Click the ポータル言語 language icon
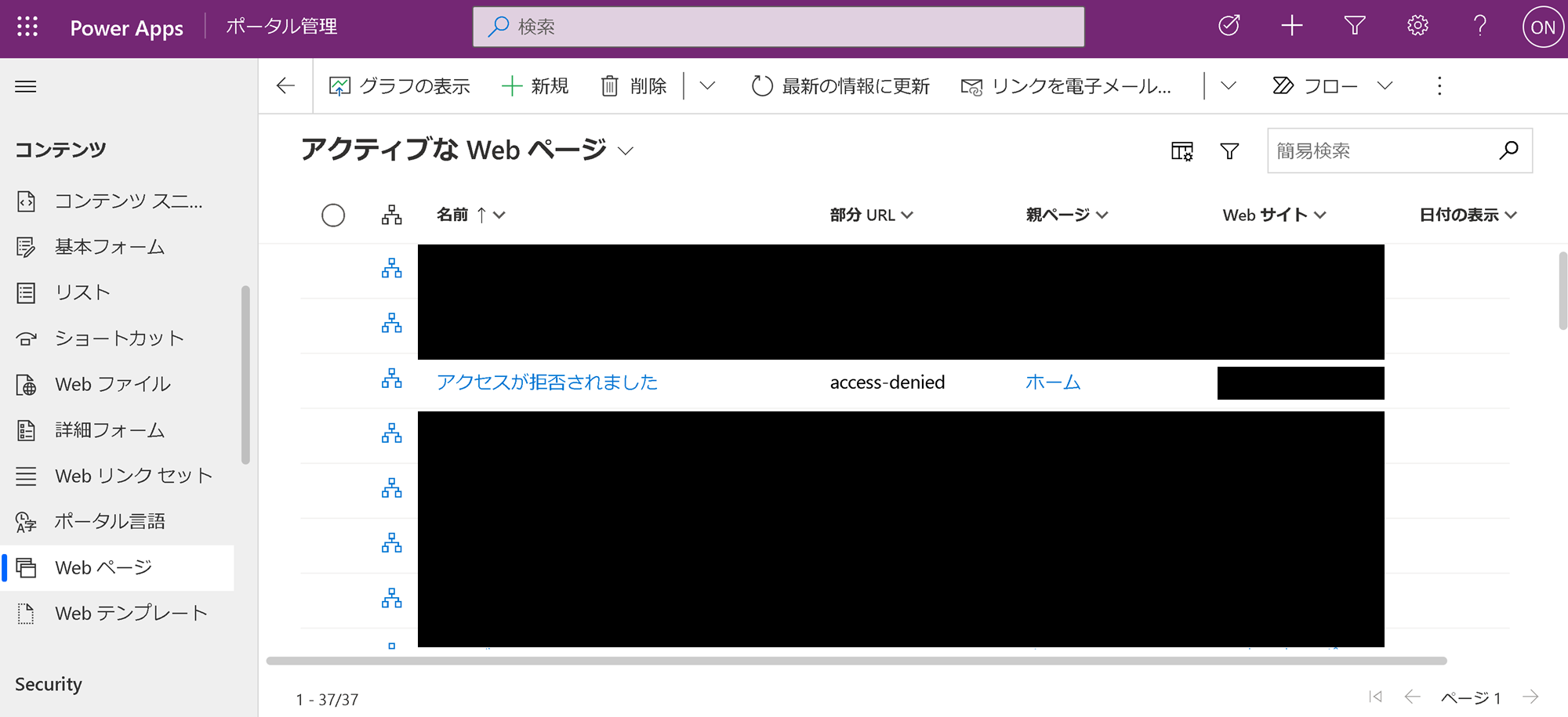 click(x=26, y=522)
